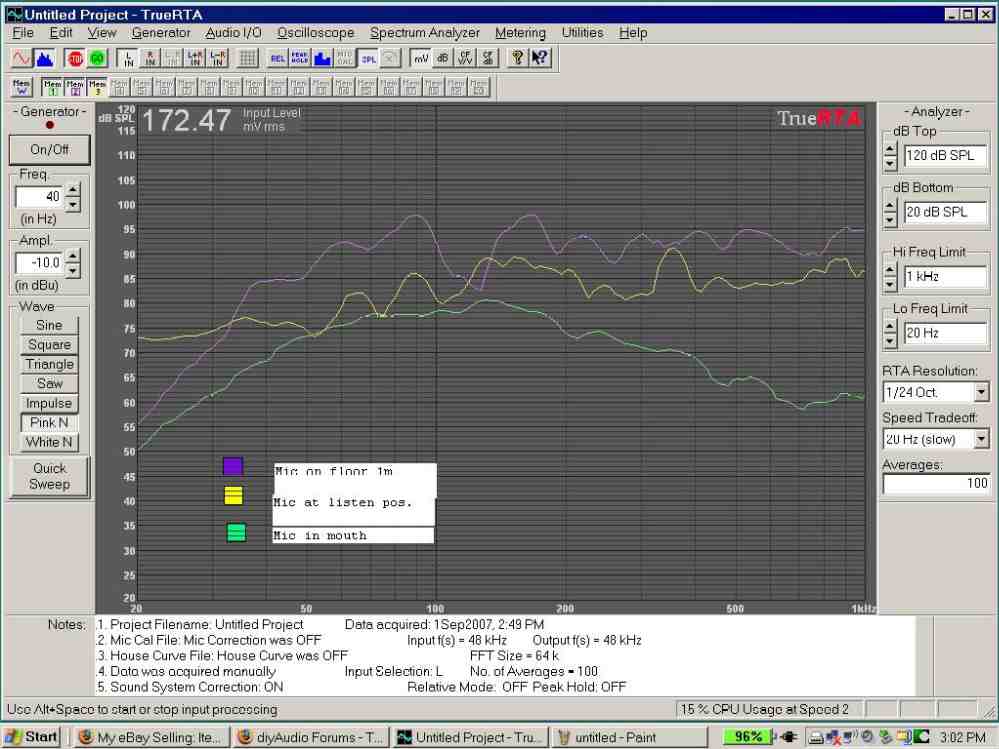The width and height of the screenshot is (999, 749).
Task: Click the dB Top value field
Action: [945, 155]
